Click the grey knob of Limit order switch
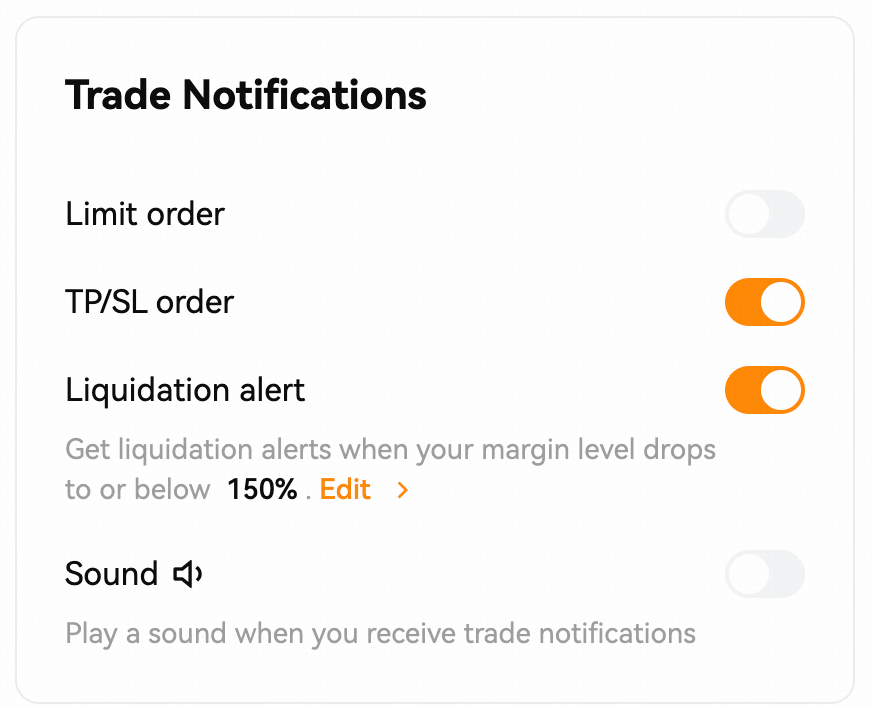This screenshot has height=708, width=873. (x=749, y=214)
